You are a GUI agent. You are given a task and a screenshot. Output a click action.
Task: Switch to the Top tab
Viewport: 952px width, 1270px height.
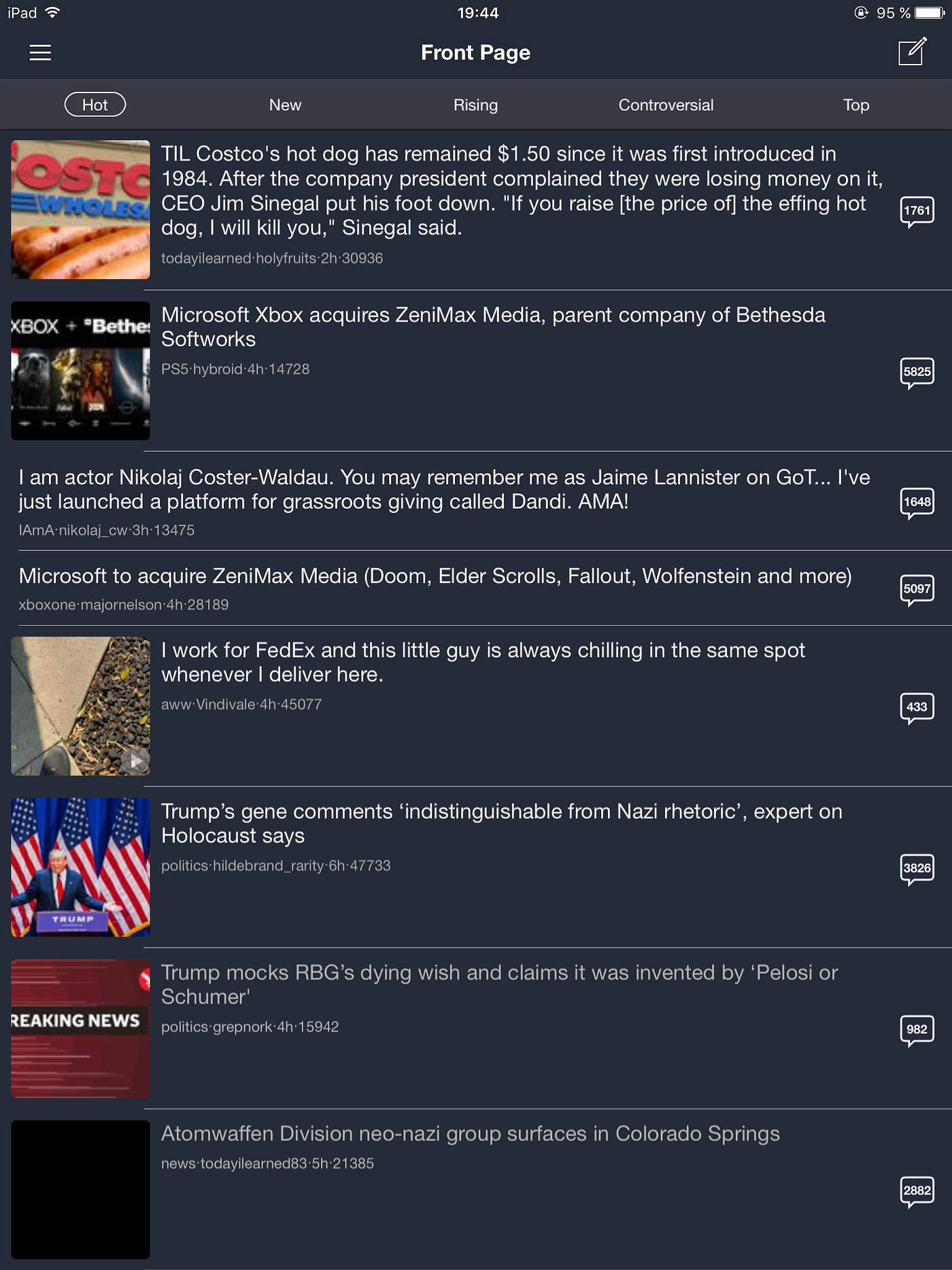[x=856, y=105]
